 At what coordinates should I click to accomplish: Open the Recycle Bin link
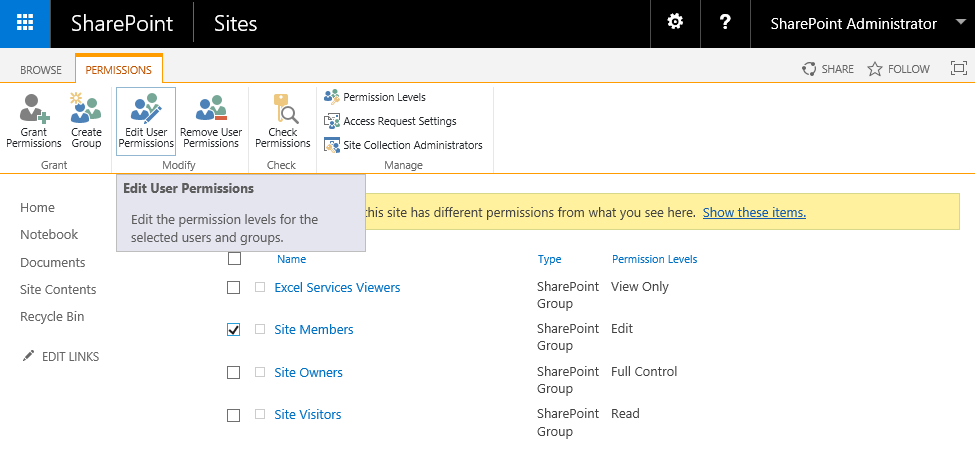pyautogui.click(x=52, y=316)
